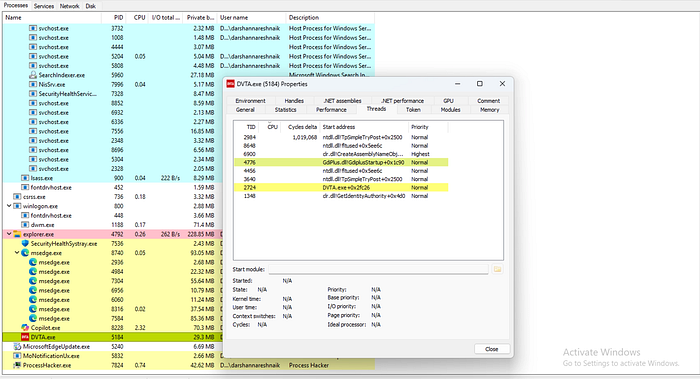Sort processes by PID column header
This screenshot has height=379, width=700.
114,17
